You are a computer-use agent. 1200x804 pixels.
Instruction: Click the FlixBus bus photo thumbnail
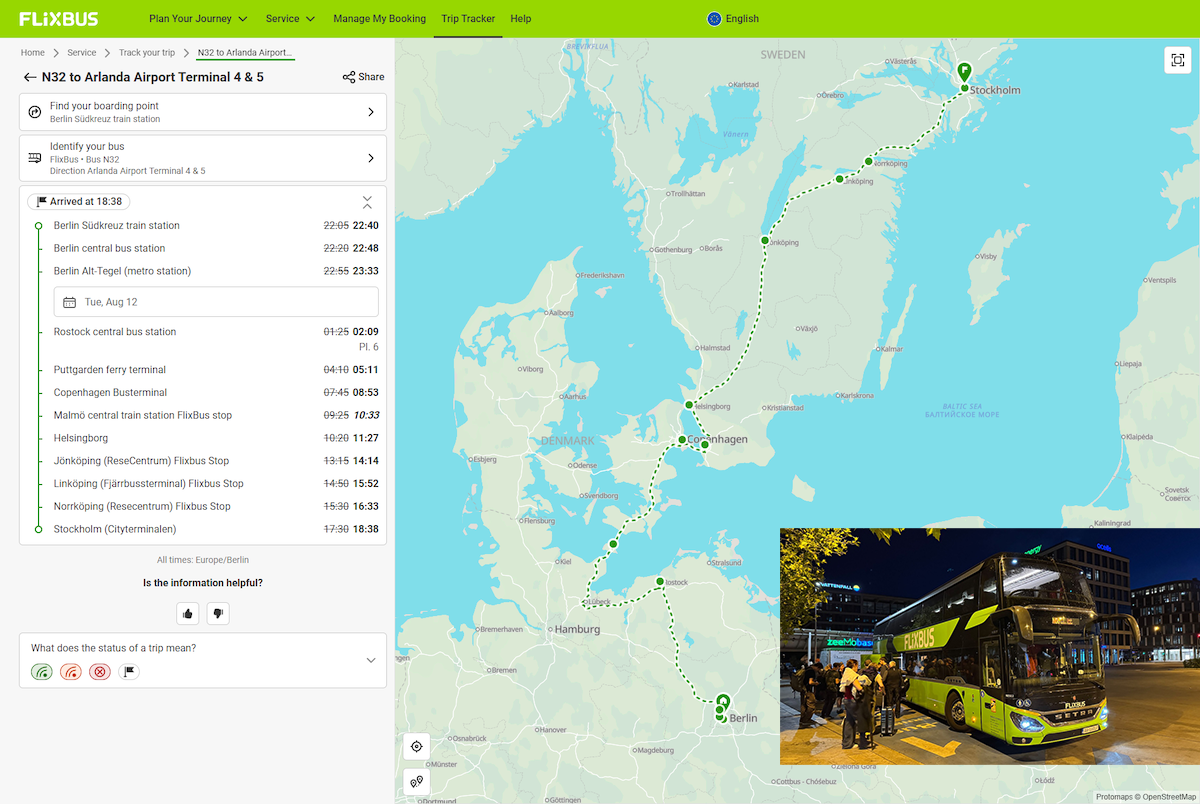989,646
